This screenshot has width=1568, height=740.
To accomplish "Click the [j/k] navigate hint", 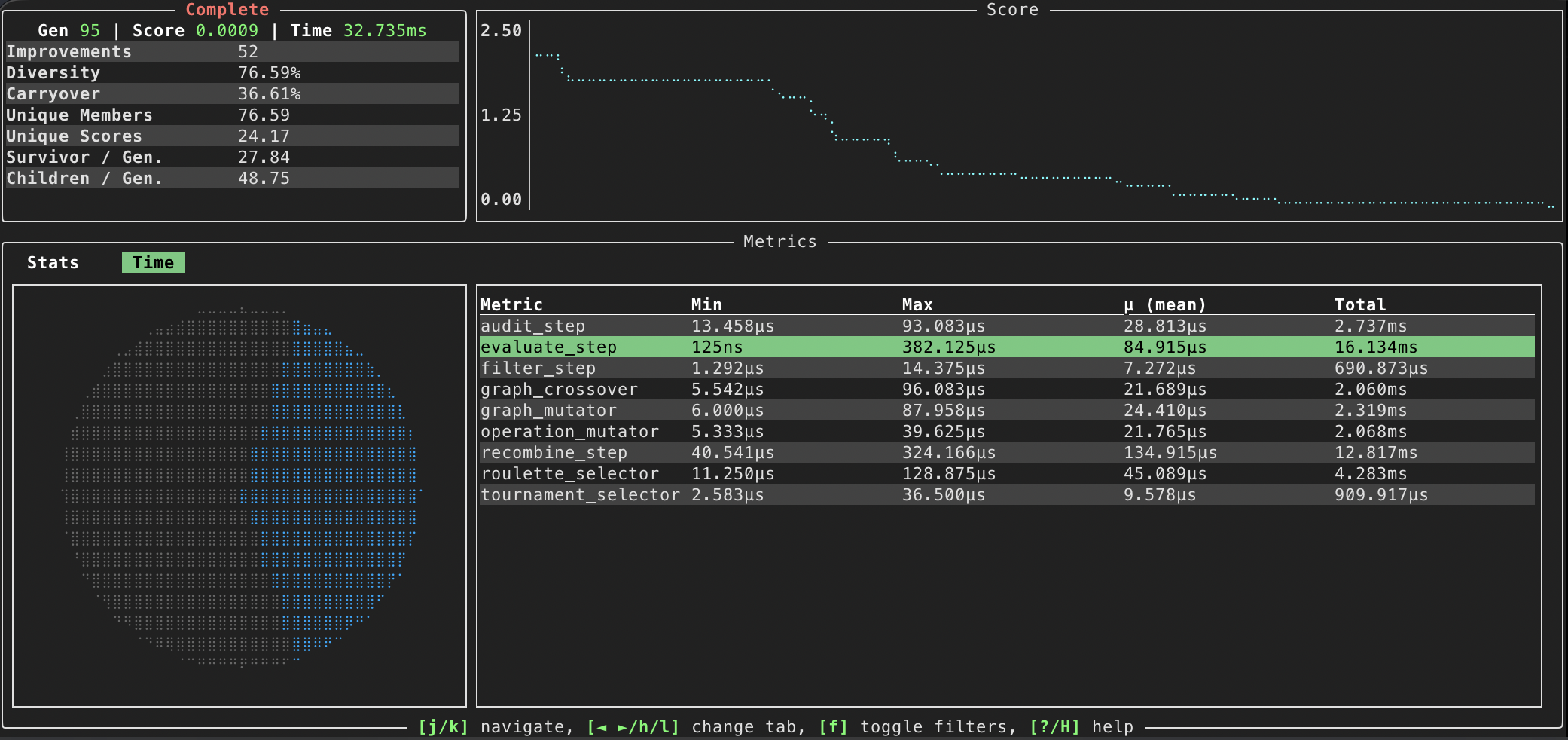I will [495, 726].
